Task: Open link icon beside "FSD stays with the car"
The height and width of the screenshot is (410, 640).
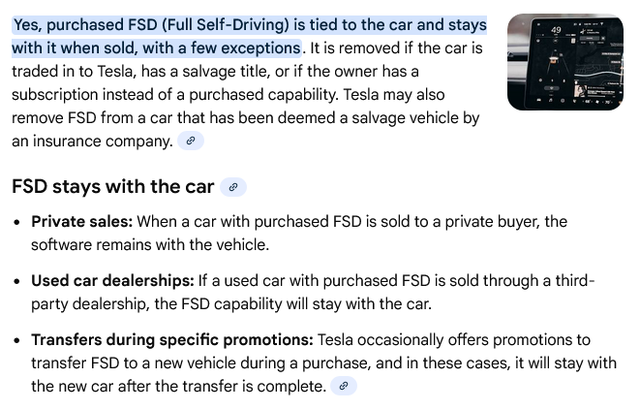Action: pos(233,187)
